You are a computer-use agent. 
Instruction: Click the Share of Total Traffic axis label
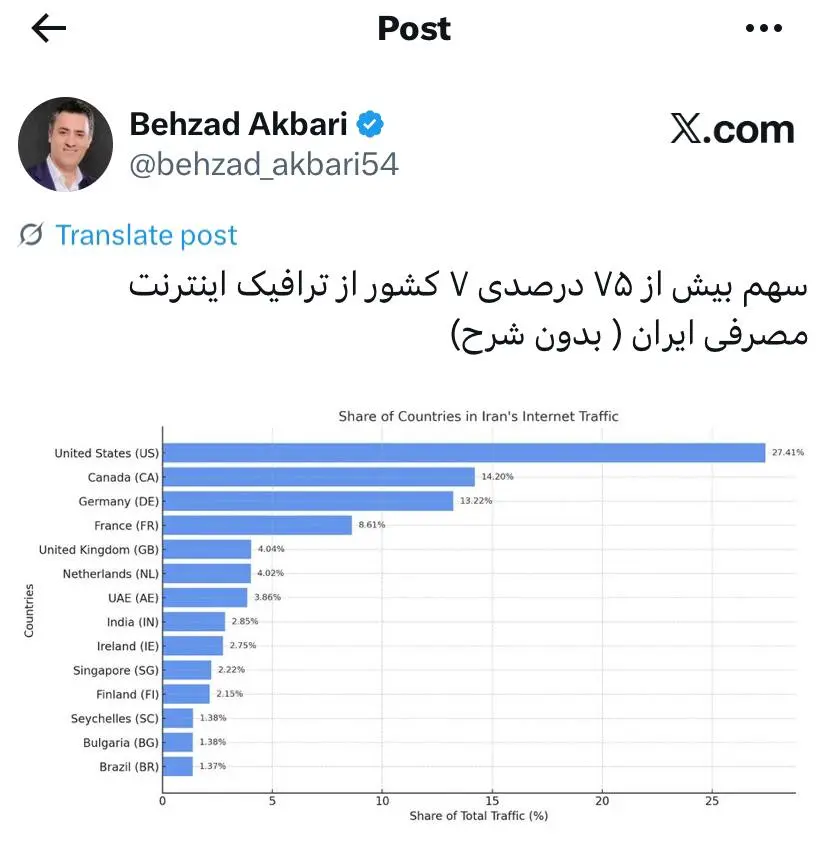click(478, 816)
